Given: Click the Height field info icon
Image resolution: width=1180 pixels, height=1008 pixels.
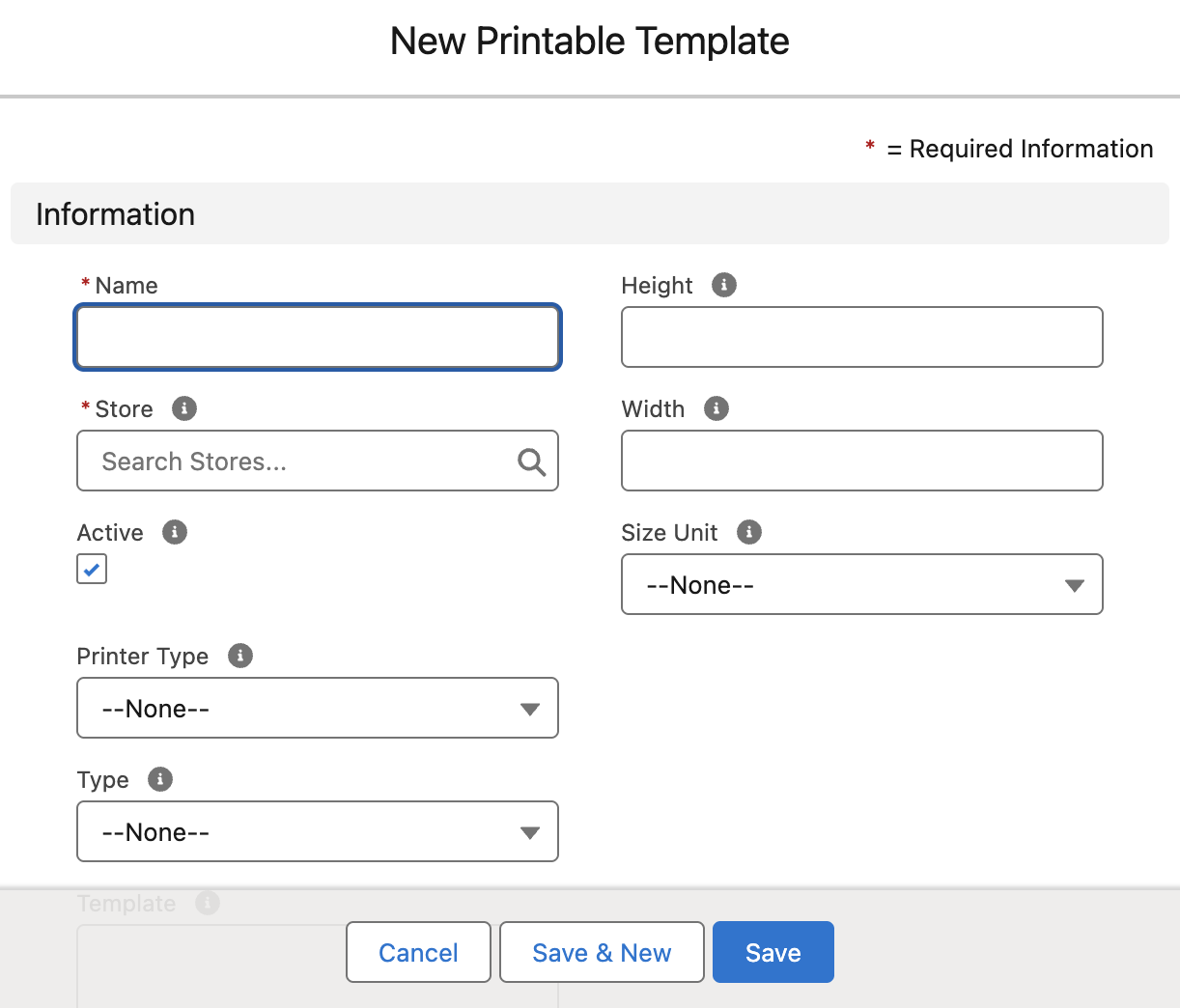Looking at the screenshot, I should (723, 285).
